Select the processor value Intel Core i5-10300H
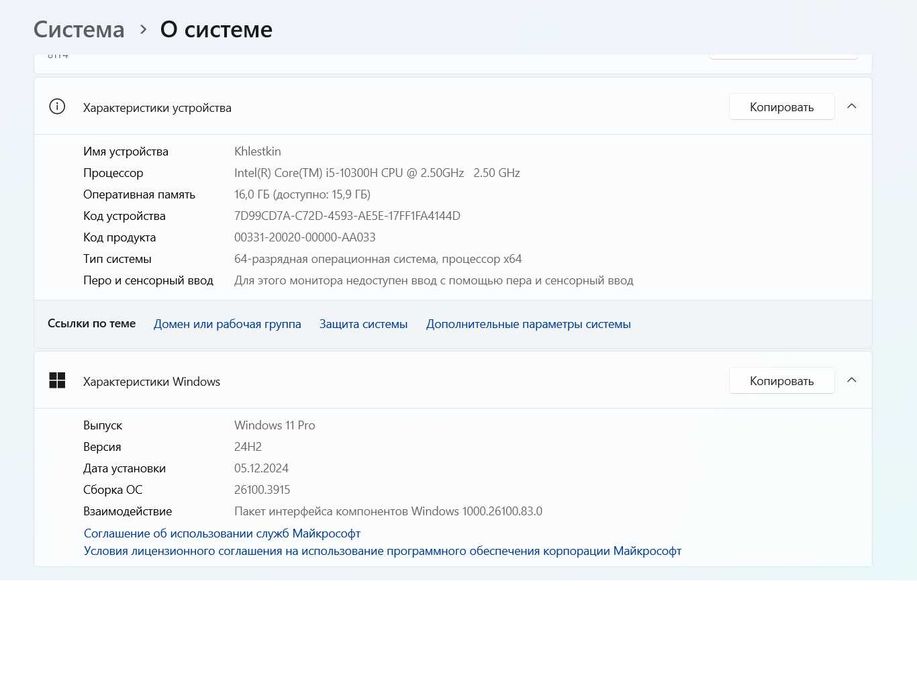This screenshot has width=917, height=699. [x=377, y=173]
